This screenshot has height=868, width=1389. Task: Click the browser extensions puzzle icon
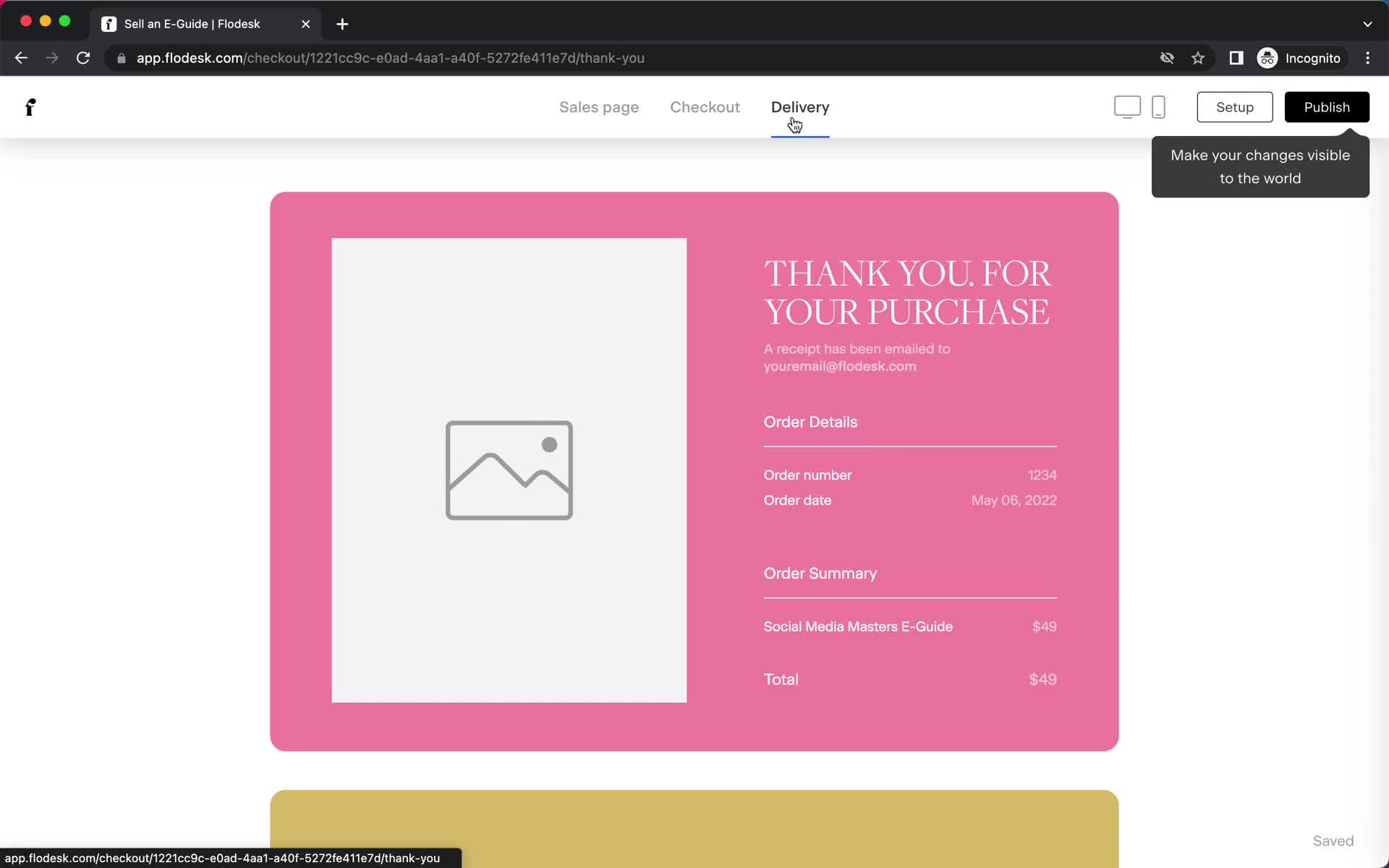click(x=1235, y=58)
